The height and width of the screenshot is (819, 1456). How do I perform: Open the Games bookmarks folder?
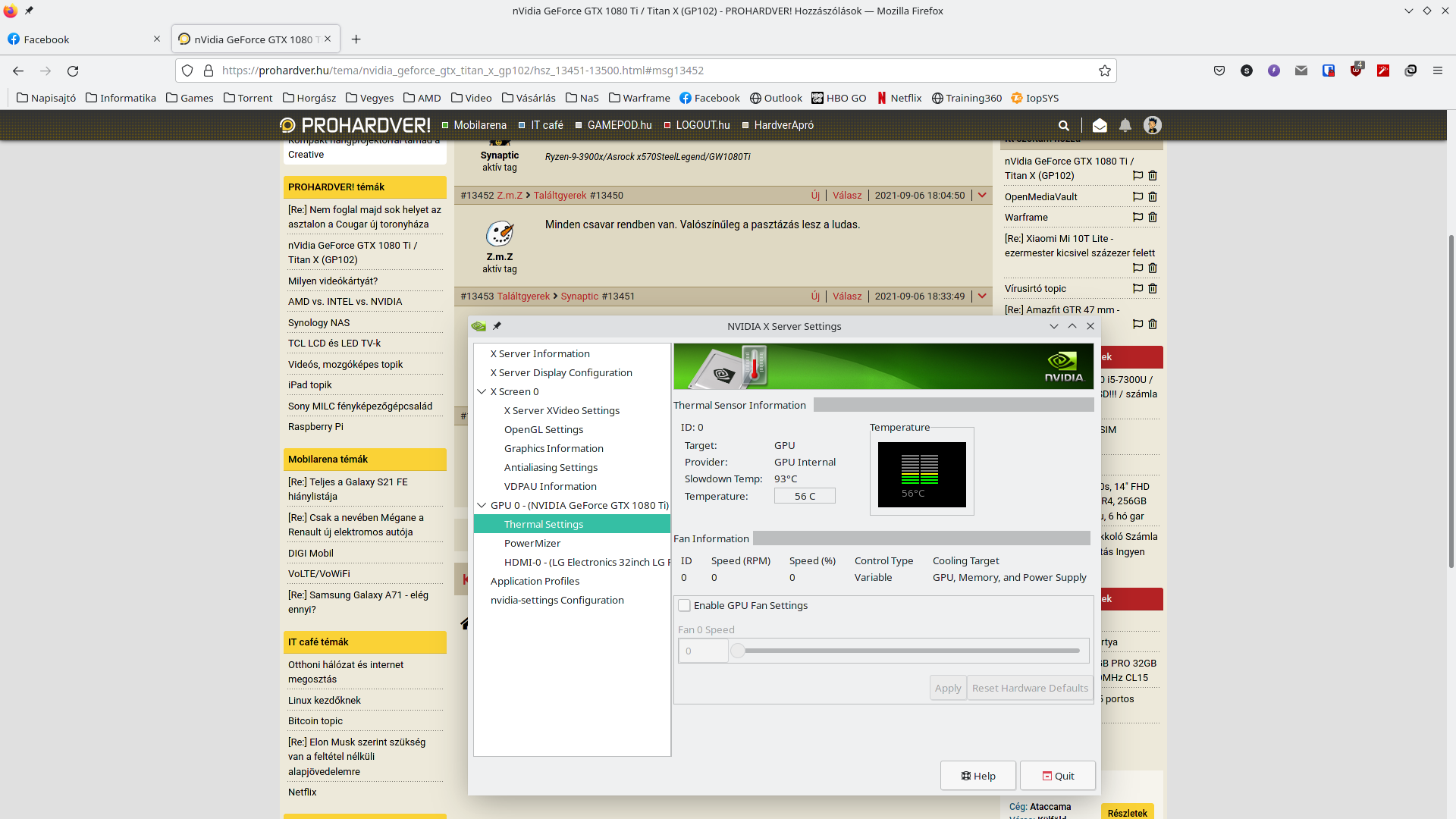190,98
